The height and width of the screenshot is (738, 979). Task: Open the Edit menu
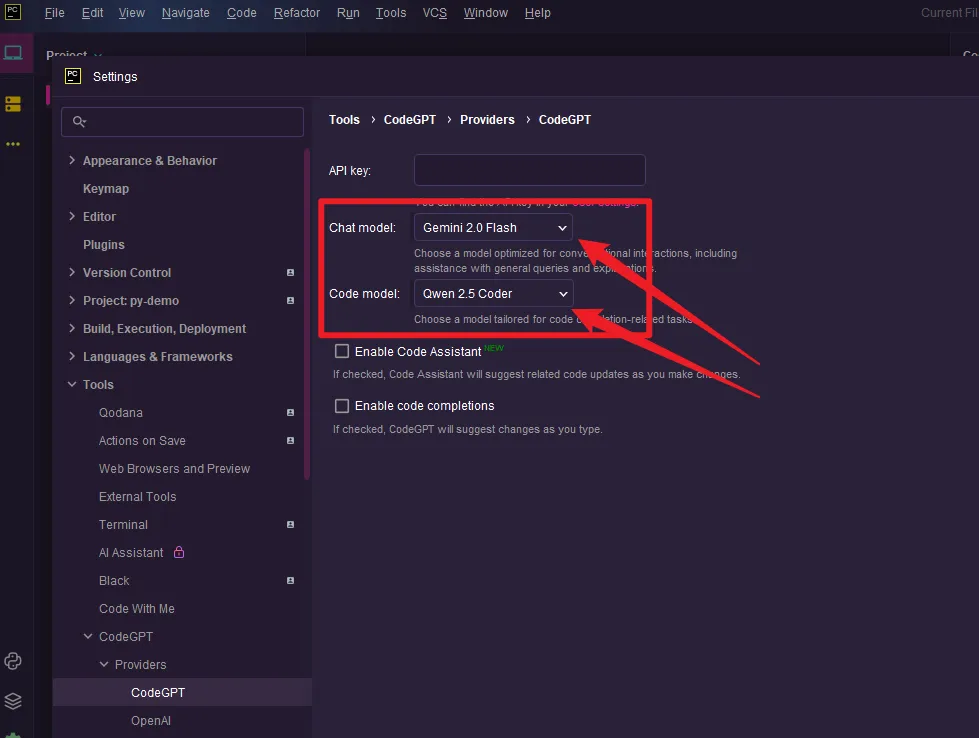pyautogui.click(x=92, y=12)
